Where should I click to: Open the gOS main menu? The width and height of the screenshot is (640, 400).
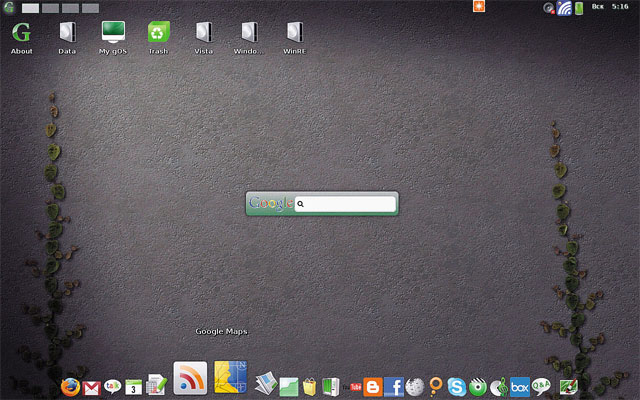click(x=9, y=8)
